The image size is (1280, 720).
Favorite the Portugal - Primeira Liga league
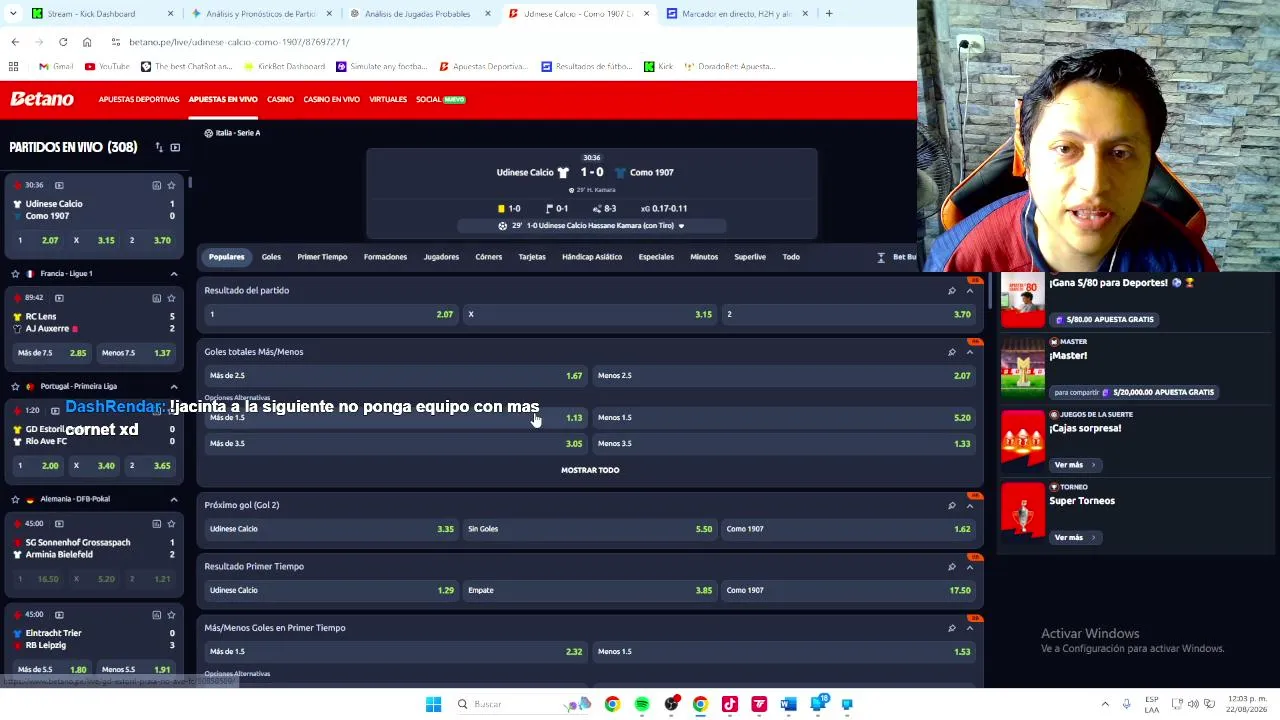click(x=15, y=386)
